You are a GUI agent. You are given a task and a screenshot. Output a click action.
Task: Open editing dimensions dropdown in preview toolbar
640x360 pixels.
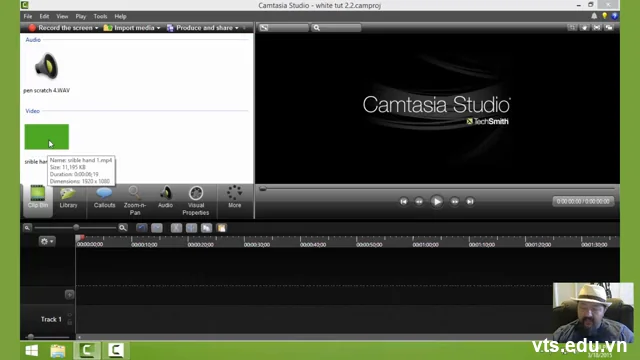pyautogui.click(x=284, y=28)
